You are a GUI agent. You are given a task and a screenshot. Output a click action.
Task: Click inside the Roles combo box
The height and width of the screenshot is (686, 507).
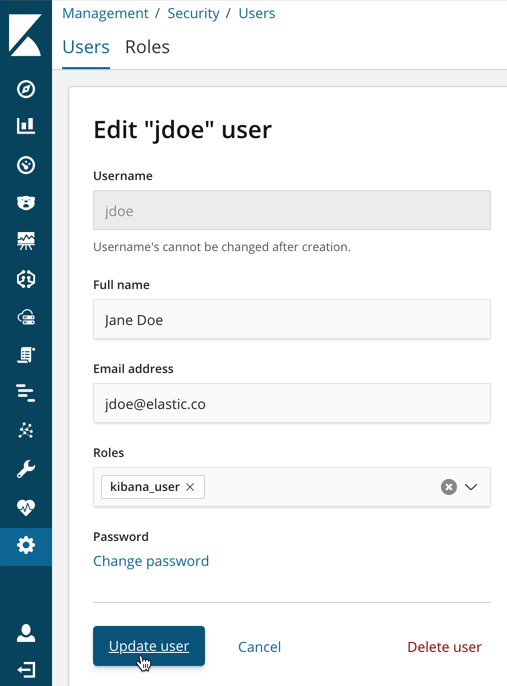point(292,487)
